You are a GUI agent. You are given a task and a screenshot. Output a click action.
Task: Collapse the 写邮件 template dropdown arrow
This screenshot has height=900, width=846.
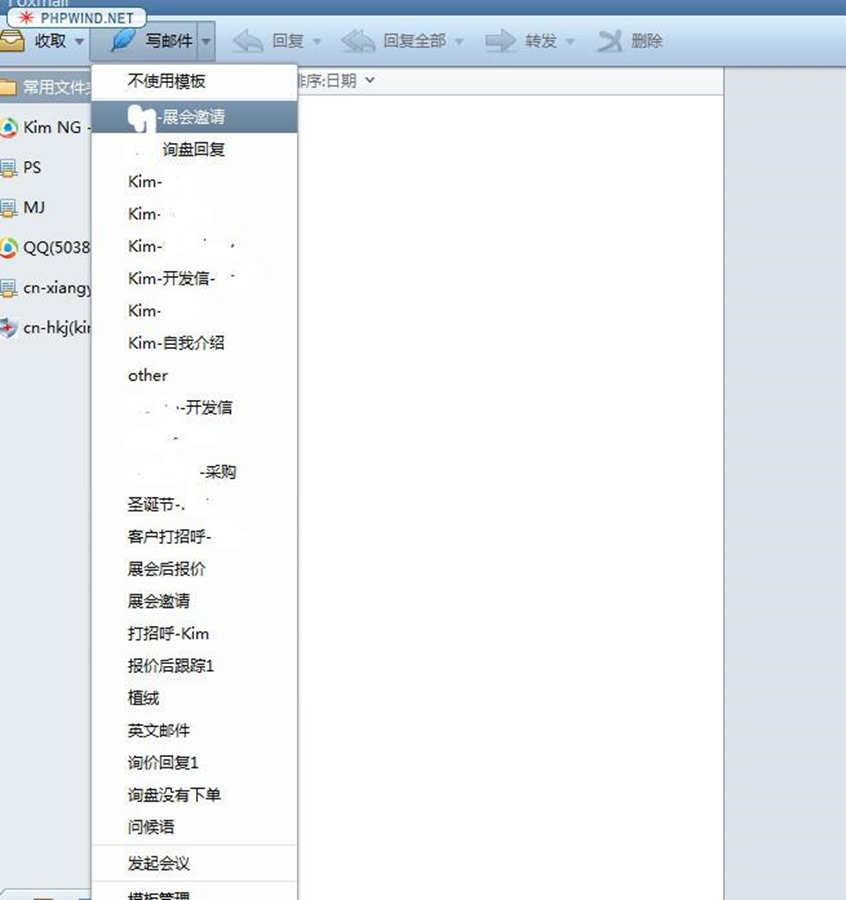tap(205, 42)
